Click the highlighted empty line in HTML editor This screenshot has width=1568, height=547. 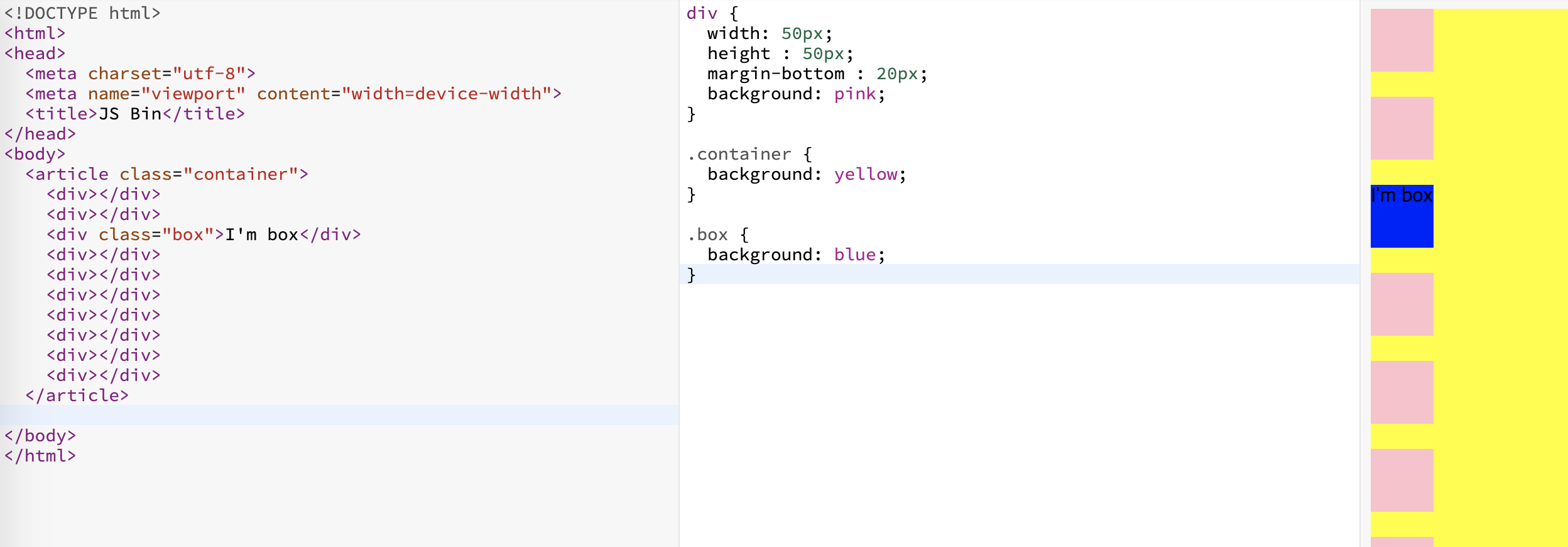tap(339, 415)
